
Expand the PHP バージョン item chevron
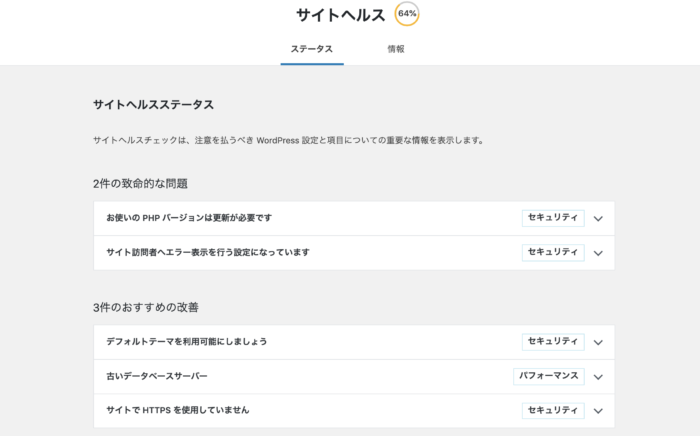(598, 219)
